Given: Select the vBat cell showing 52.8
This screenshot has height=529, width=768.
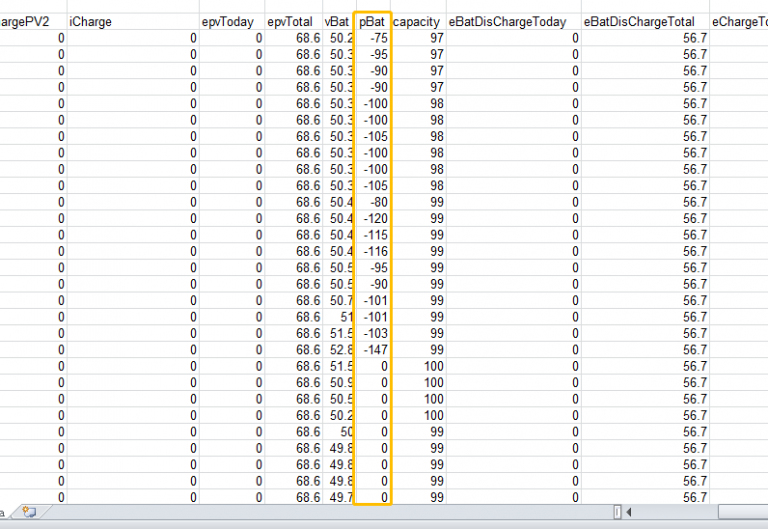Looking at the screenshot, I should 338,350.
